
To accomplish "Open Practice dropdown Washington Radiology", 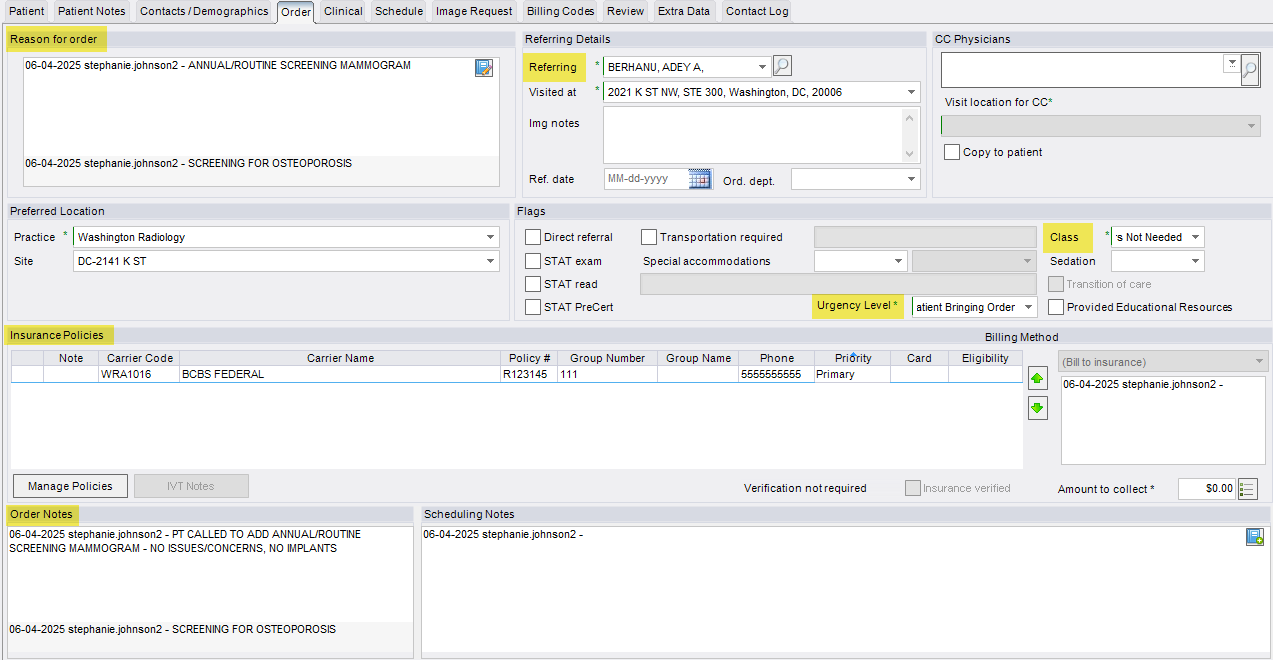I will coord(490,237).
